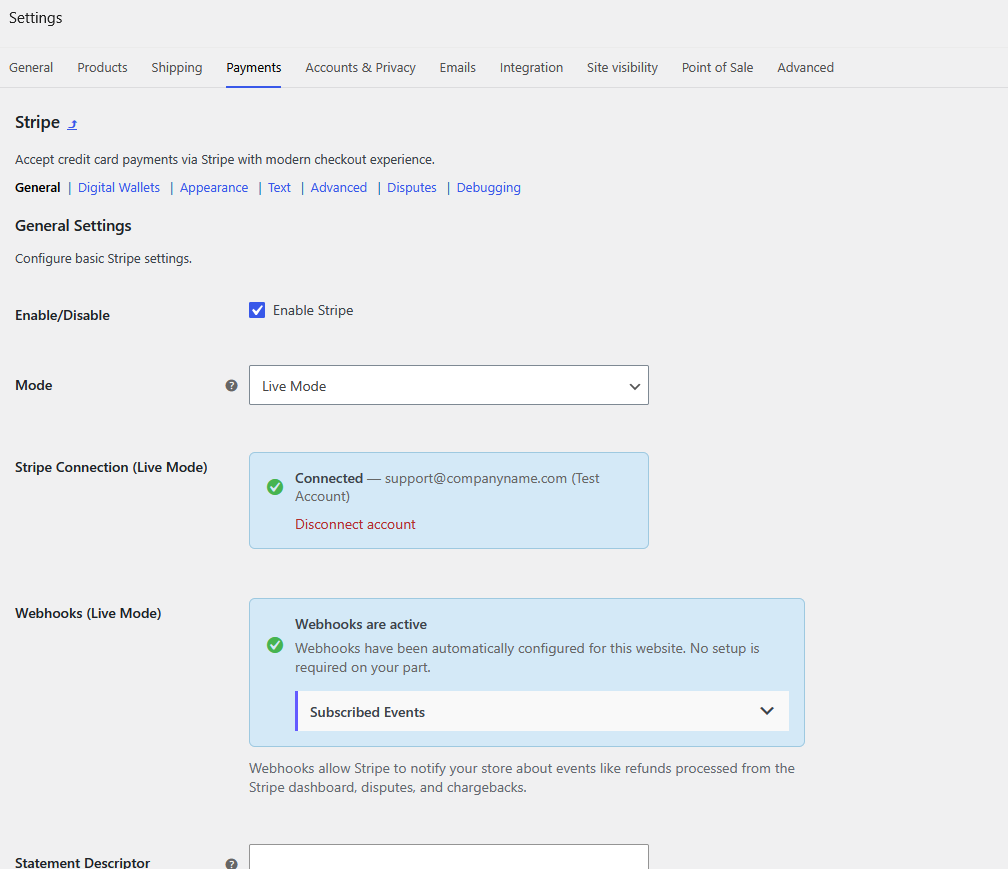Click the Stripe Connection (Live Mode) label

click(111, 467)
